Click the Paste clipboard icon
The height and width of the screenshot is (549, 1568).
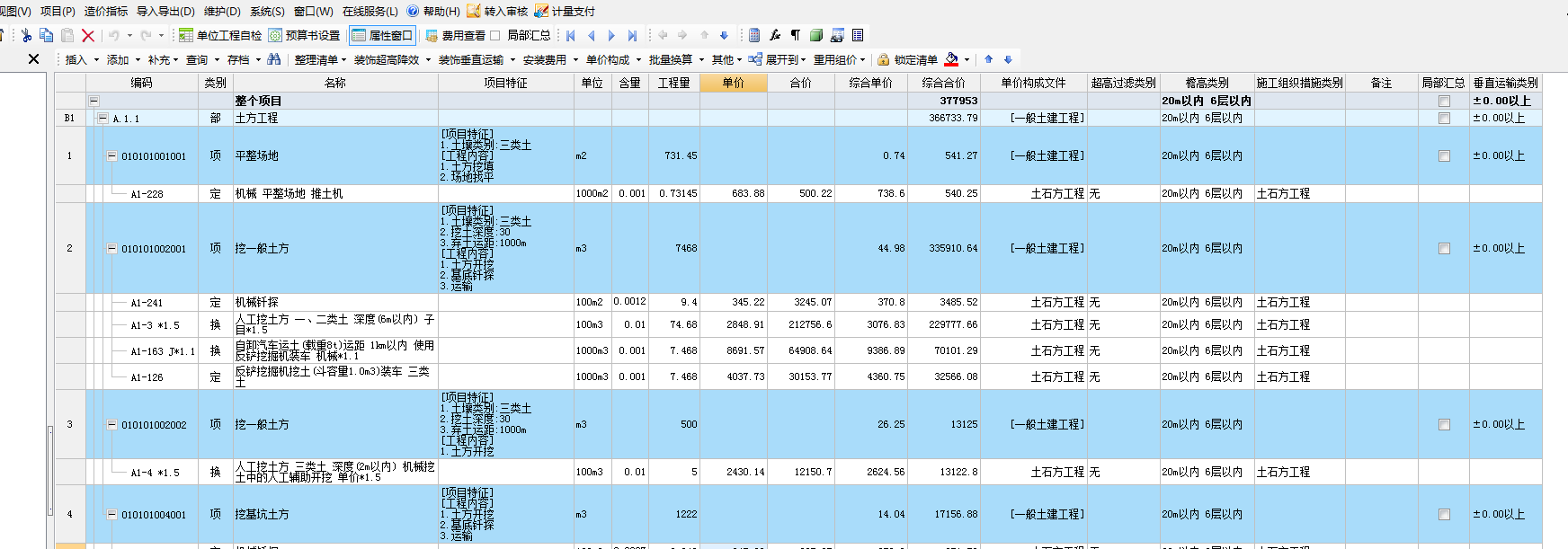[67, 35]
